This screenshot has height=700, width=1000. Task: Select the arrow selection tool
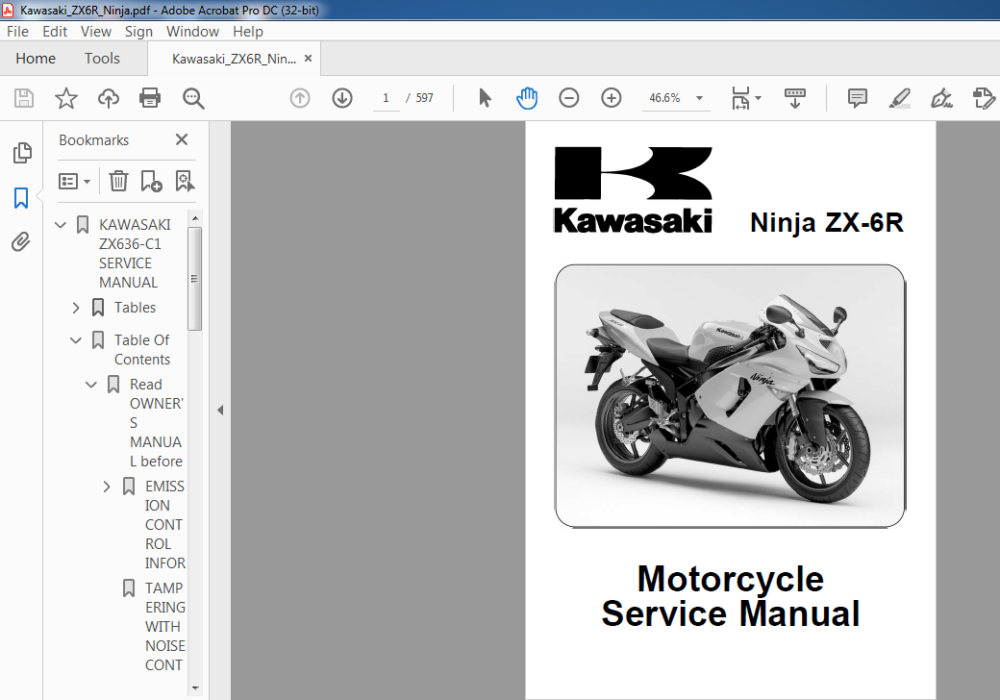(x=485, y=98)
